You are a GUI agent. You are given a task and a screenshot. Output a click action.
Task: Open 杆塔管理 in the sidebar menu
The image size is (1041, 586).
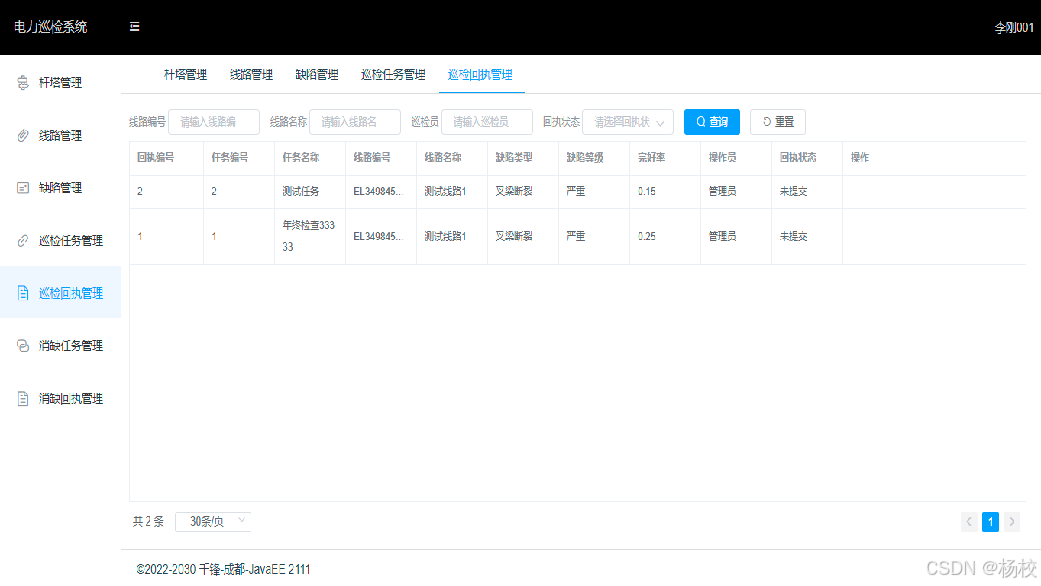(60, 82)
